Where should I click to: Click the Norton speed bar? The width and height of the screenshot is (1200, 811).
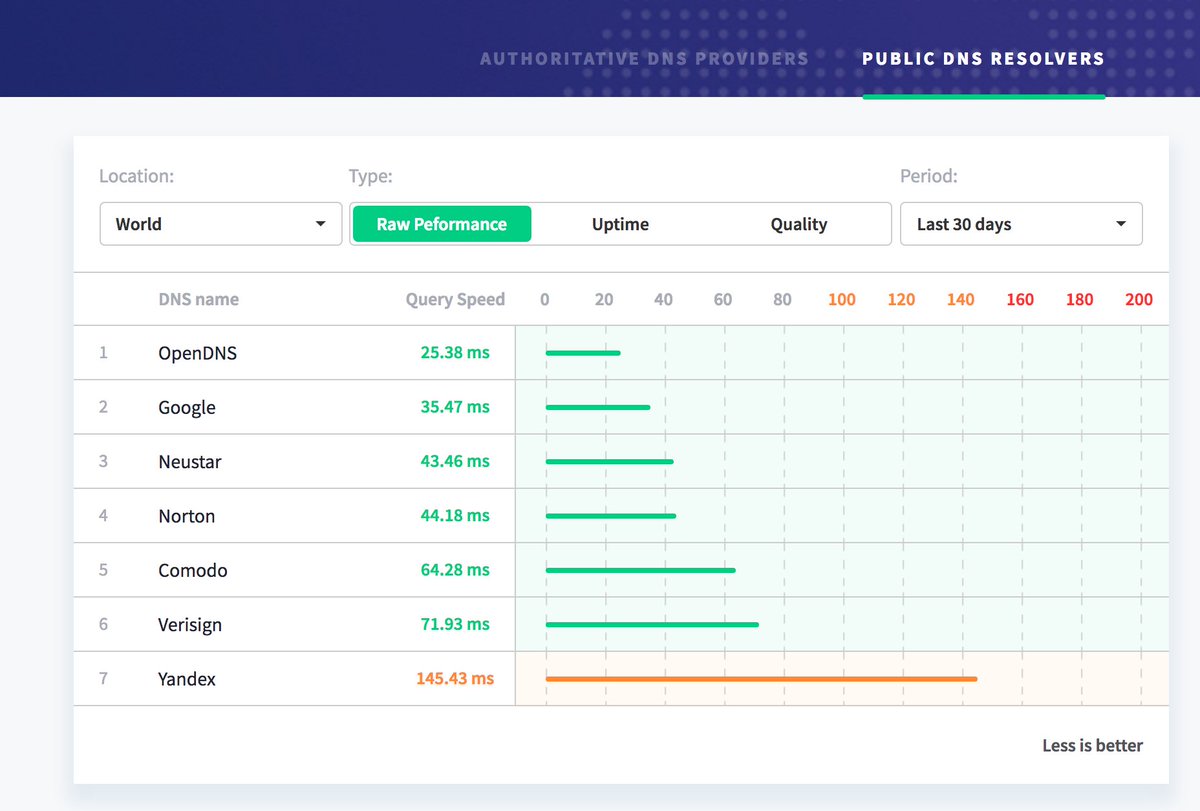click(611, 516)
